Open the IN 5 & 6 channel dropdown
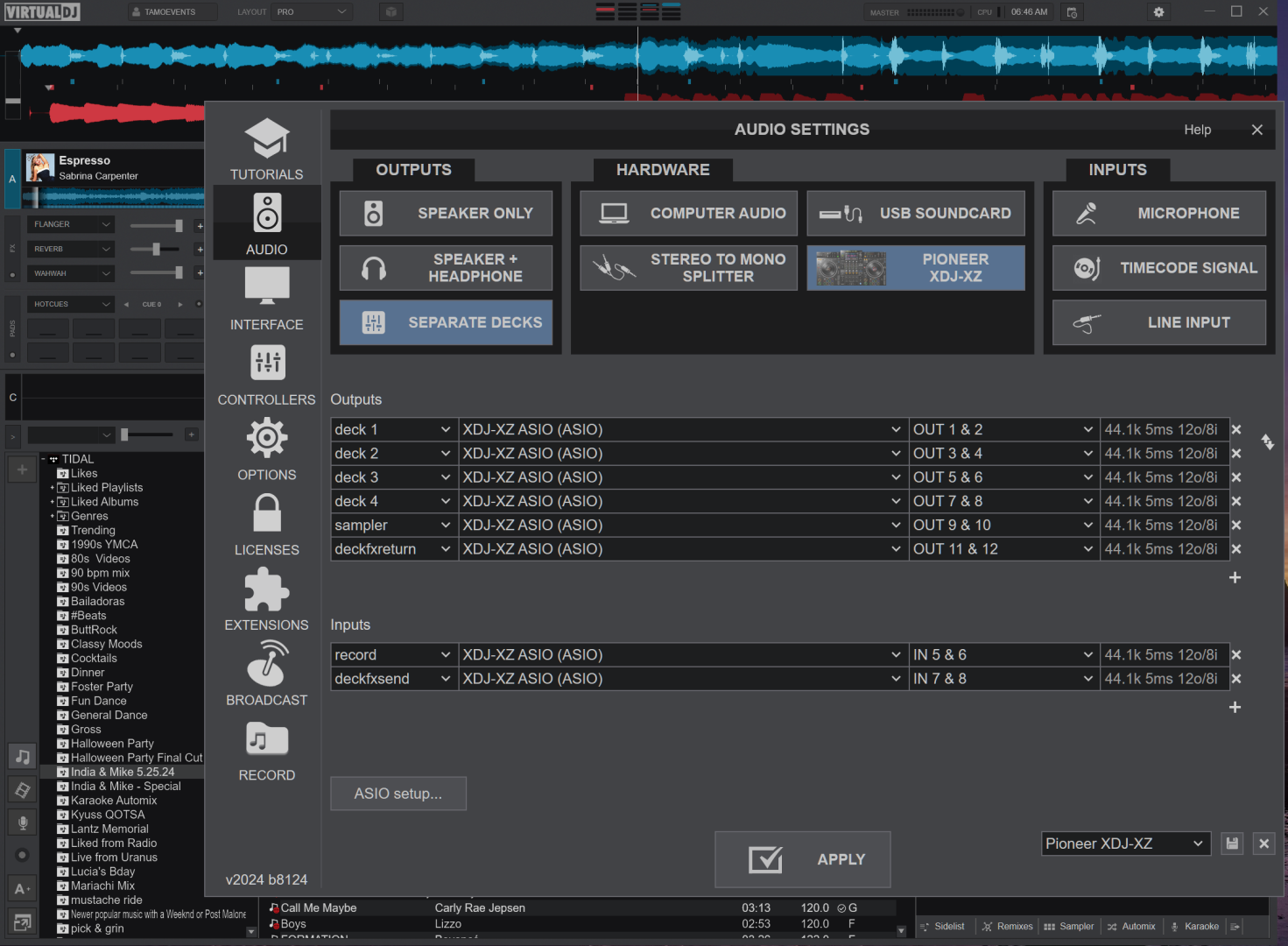Viewport: 1288px width, 946px height. 1004,655
